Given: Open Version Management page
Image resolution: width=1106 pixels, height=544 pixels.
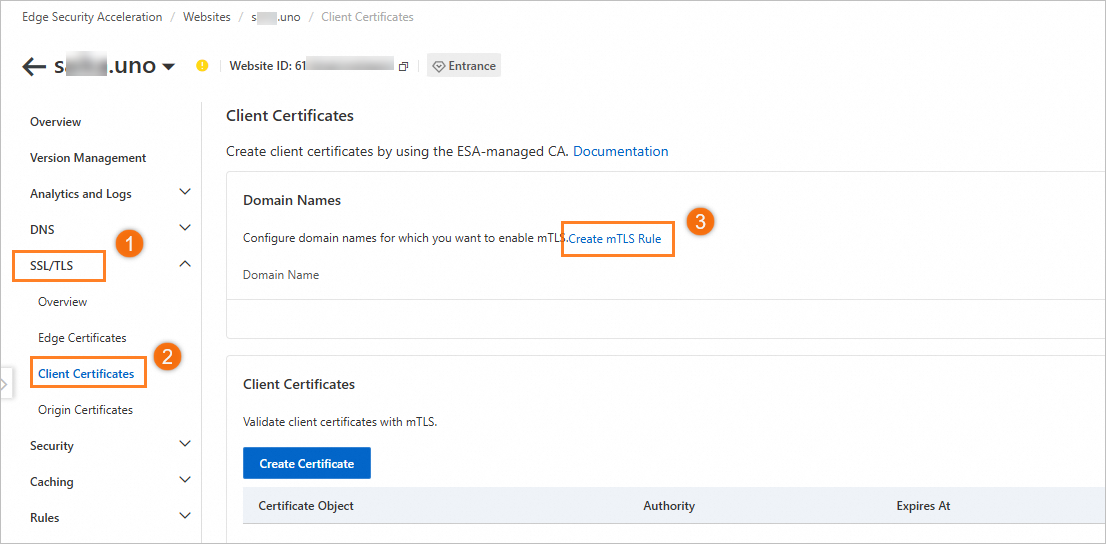Looking at the screenshot, I should coord(88,158).
